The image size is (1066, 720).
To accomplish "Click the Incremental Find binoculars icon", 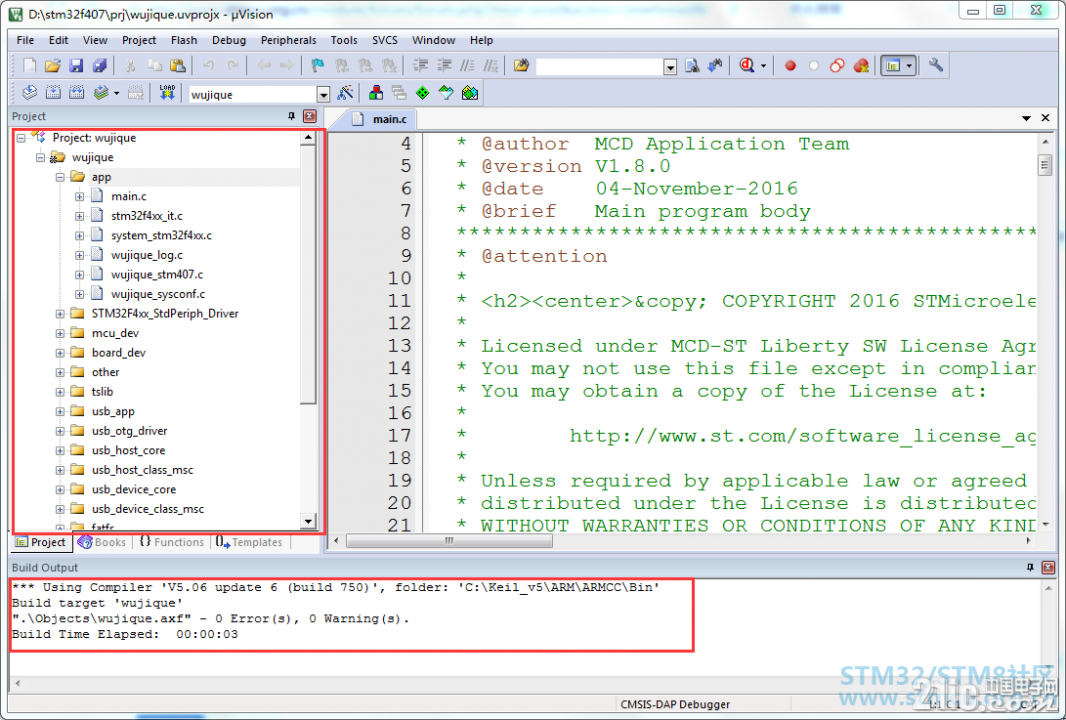I will click(x=715, y=66).
